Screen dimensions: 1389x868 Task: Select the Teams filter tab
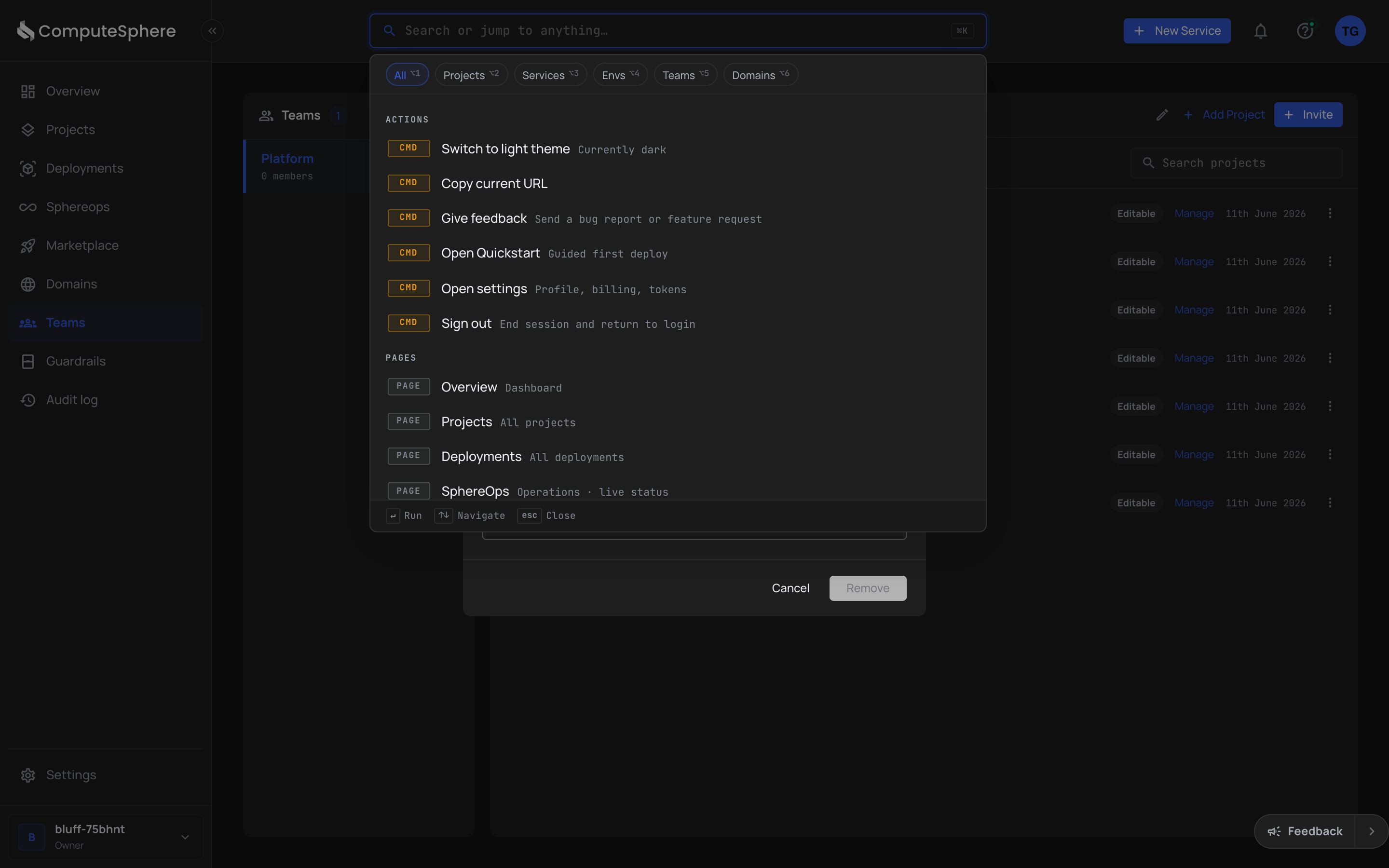685,75
